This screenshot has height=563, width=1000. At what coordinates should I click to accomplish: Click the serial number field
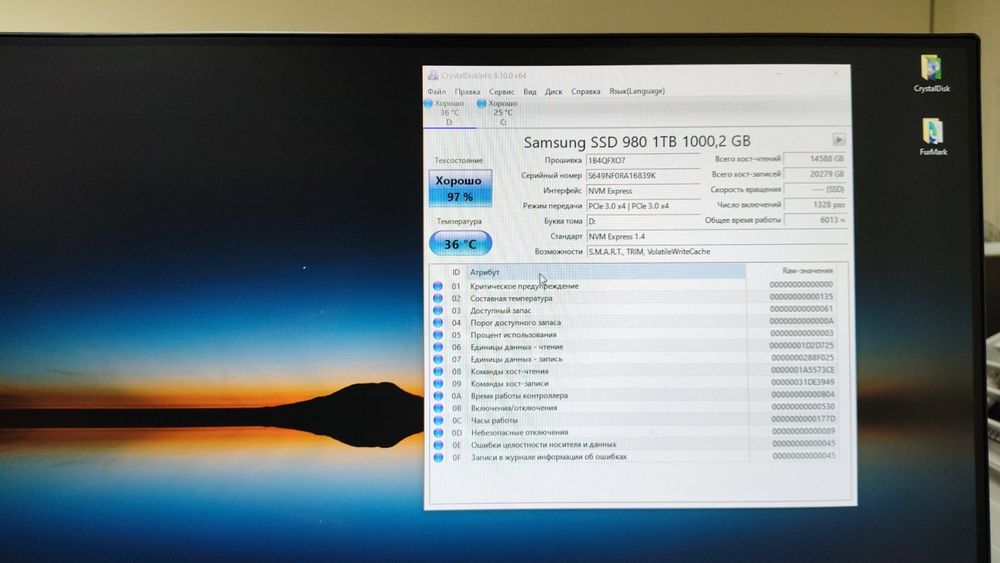point(643,175)
